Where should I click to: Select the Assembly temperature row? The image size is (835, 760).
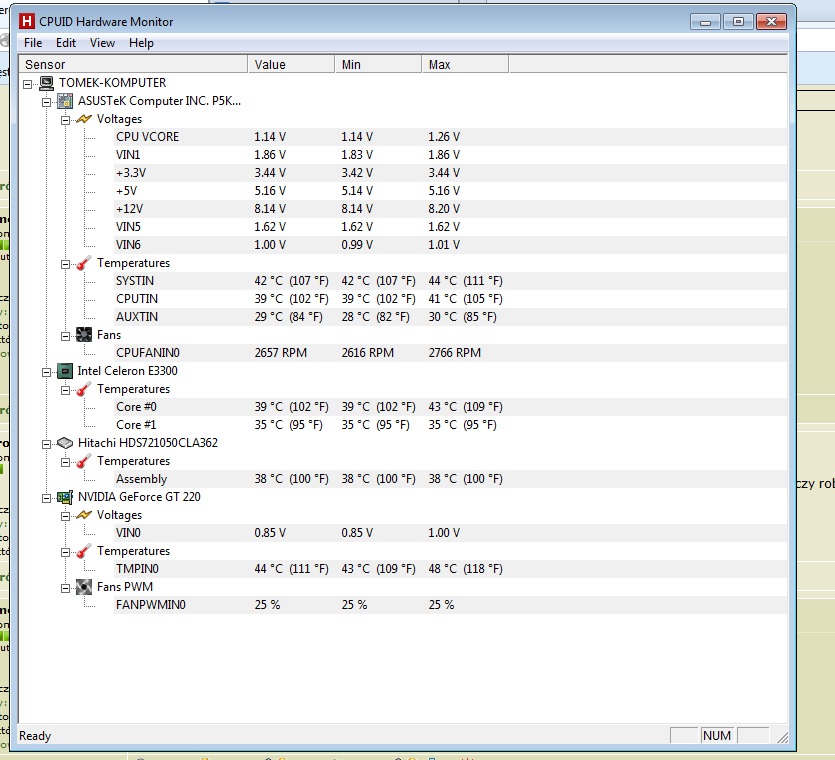pyautogui.click(x=451, y=479)
